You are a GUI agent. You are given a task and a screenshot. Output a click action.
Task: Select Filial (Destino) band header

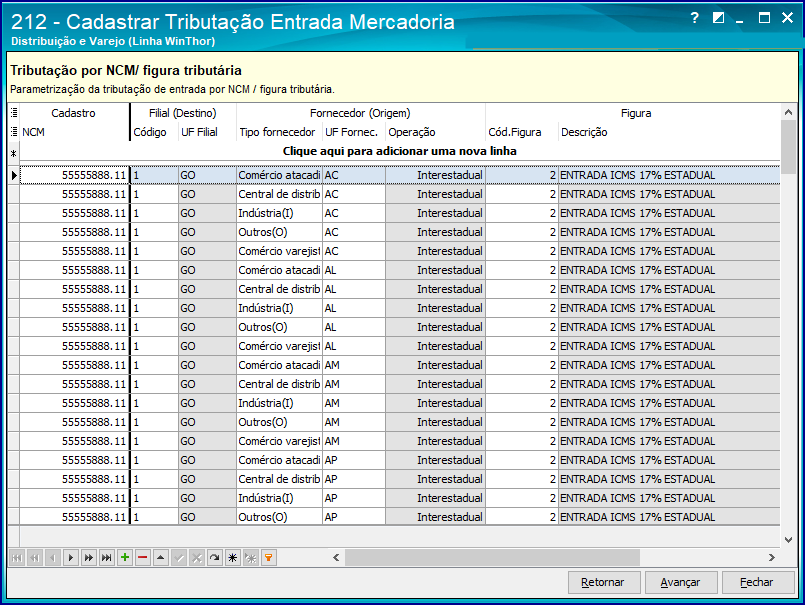coord(183,113)
